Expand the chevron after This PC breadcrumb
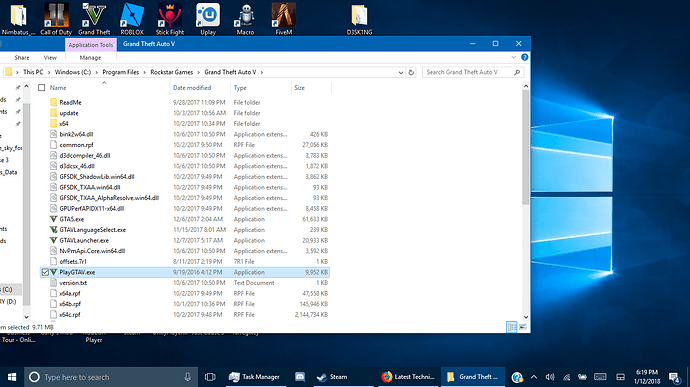690x387 pixels. click(x=49, y=72)
